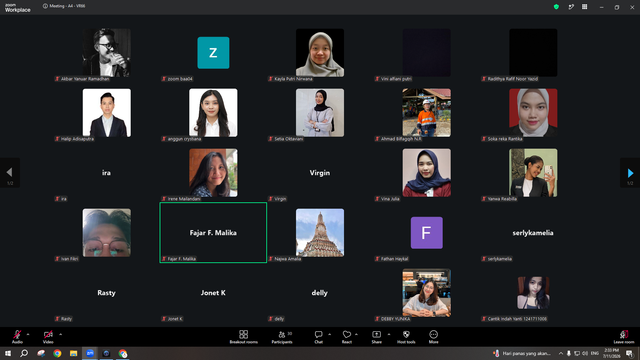640x360 pixels.
Task: Open the Breakout rooms panel
Action: pyautogui.click(x=243, y=337)
